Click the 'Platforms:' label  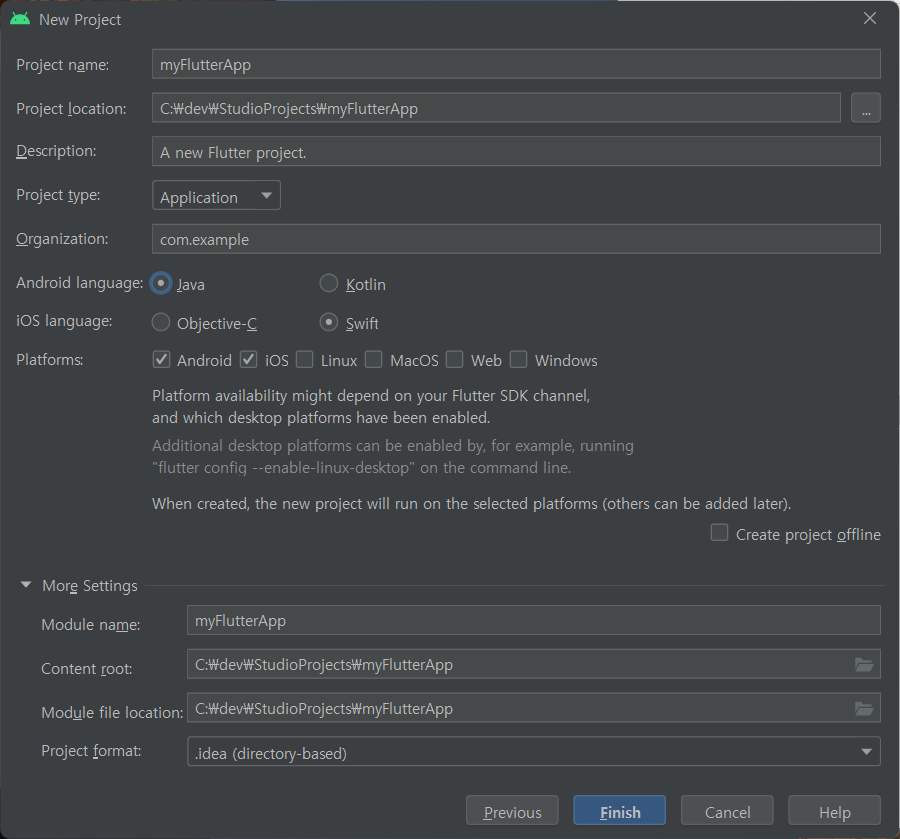[x=50, y=360]
